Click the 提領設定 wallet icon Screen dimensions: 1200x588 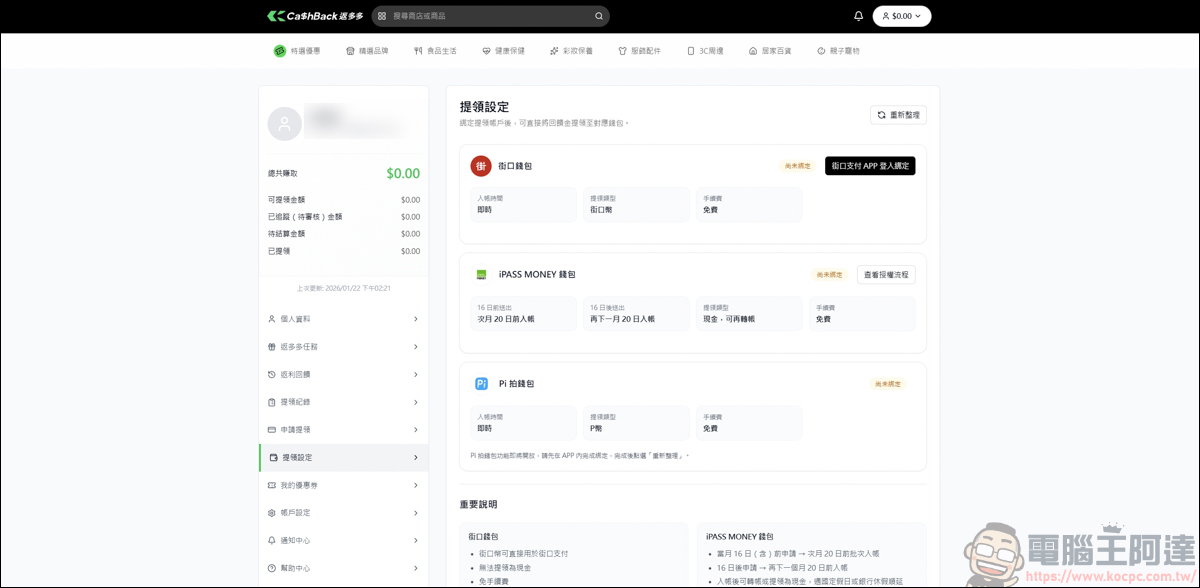pyautogui.click(x=274, y=457)
